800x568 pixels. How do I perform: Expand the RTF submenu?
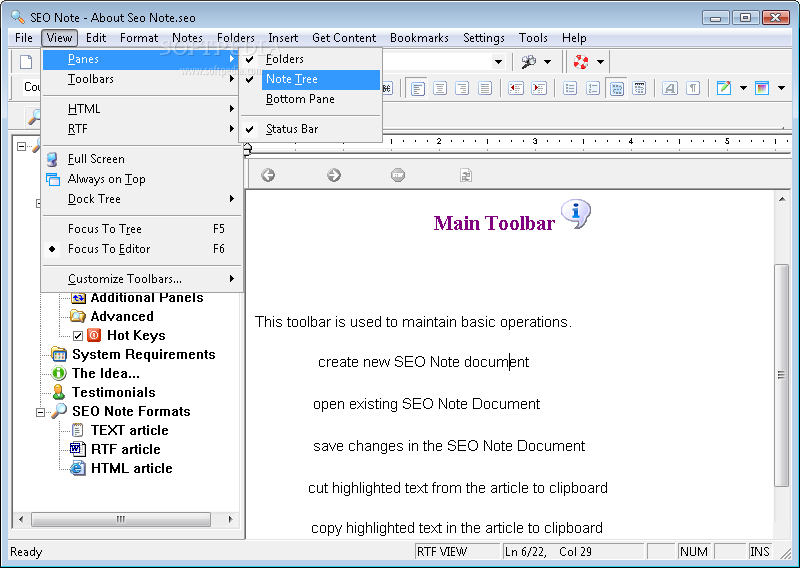tap(142, 129)
